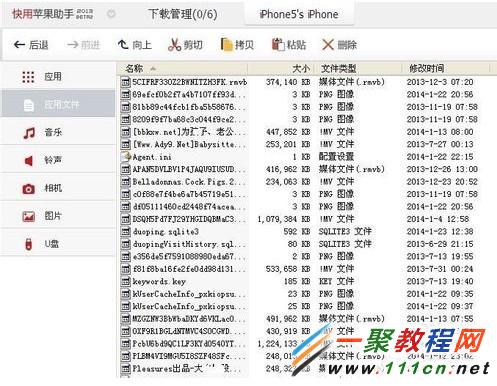497x386 pixels.
Task: Open the 图片 pictures section
Action: point(58,216)
